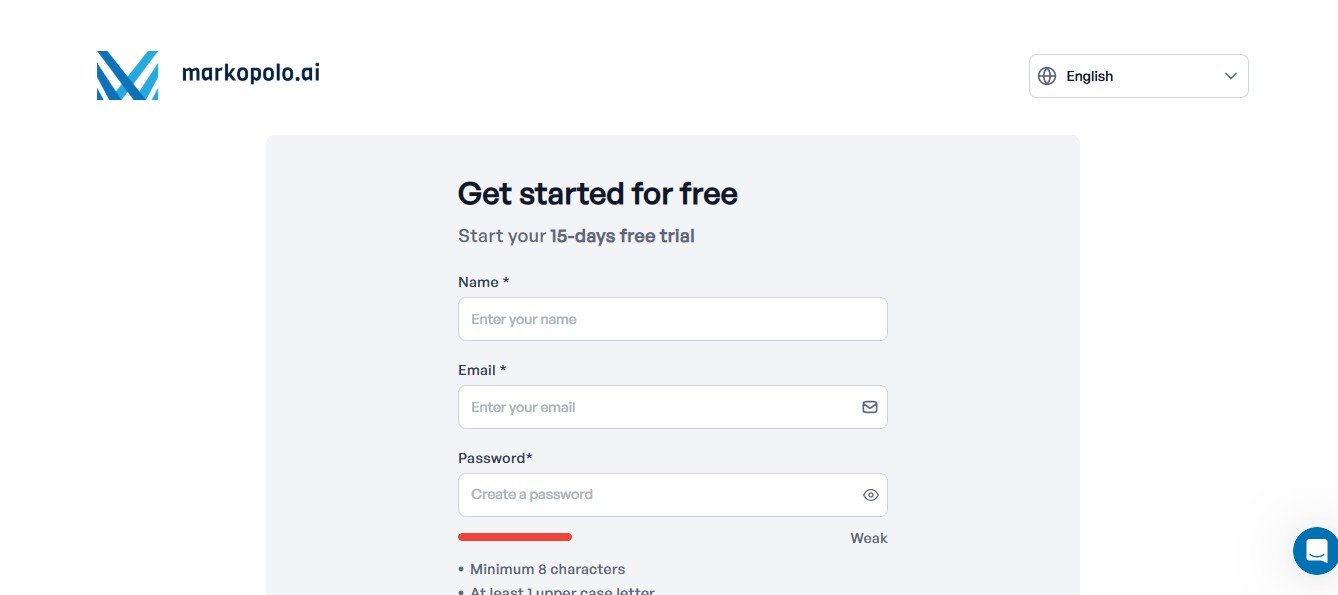Click the upper case letter requirement text
The image size is (1338, 595).
(562, 590)
